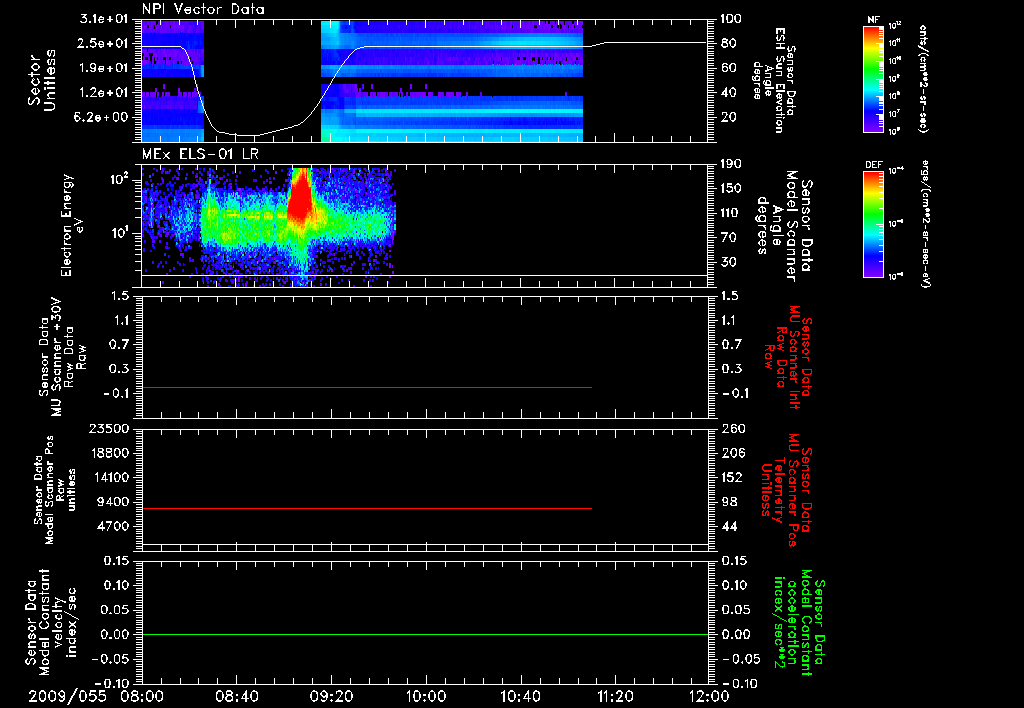
Task: Select the 'MU Scanner +30V Raw Data' label
Action: (x=63, y=357)
